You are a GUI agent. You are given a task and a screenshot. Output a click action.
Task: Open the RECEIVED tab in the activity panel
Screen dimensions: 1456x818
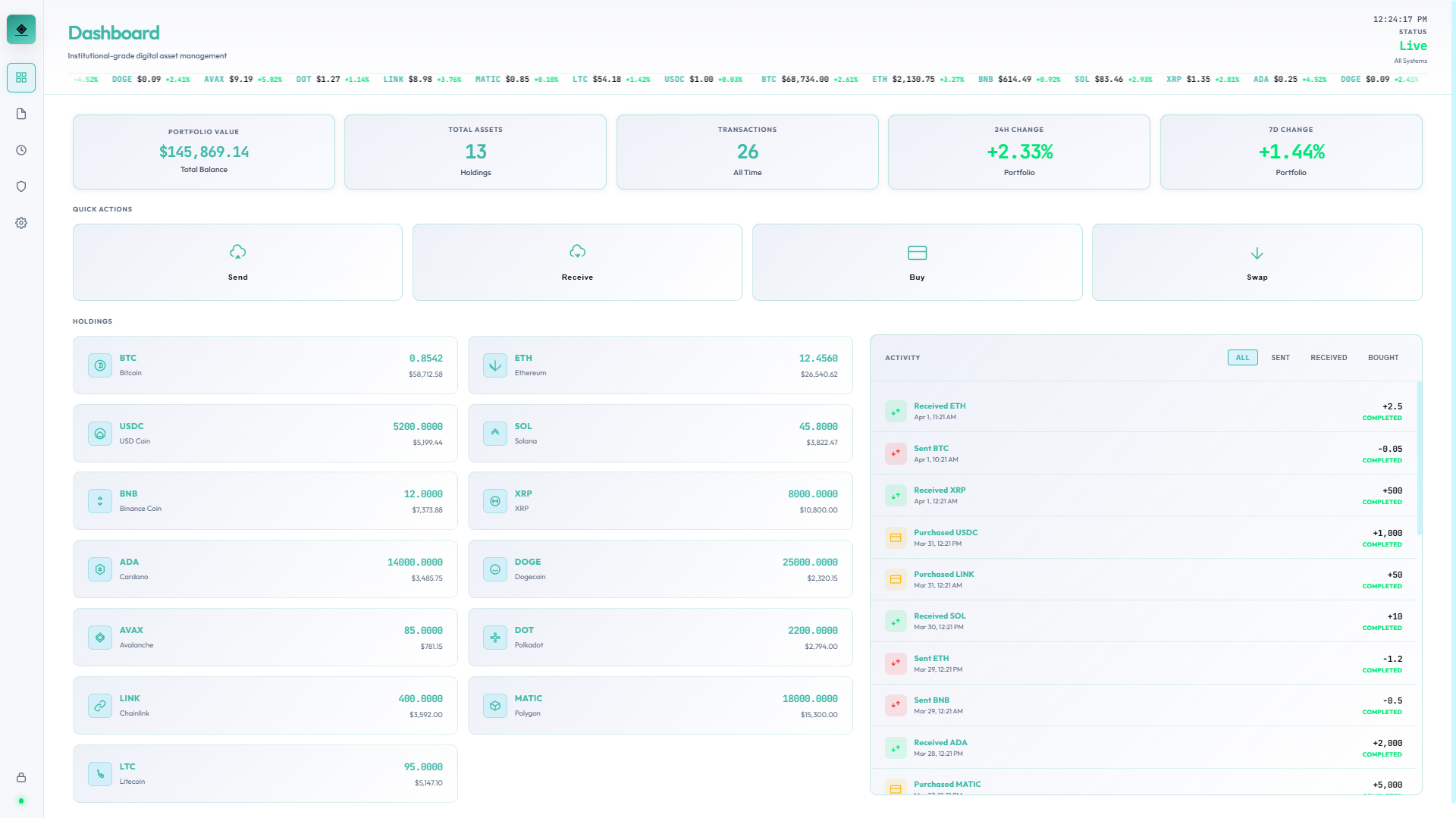tap(1329, 357)
